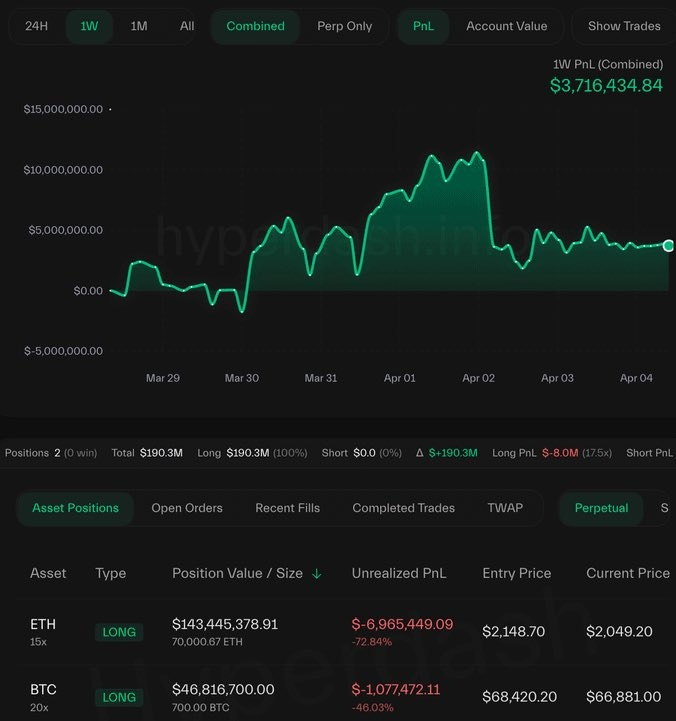Viewport: 676px width, 721px height.
Task: Open the Open Orders tab
Action: 187,508
